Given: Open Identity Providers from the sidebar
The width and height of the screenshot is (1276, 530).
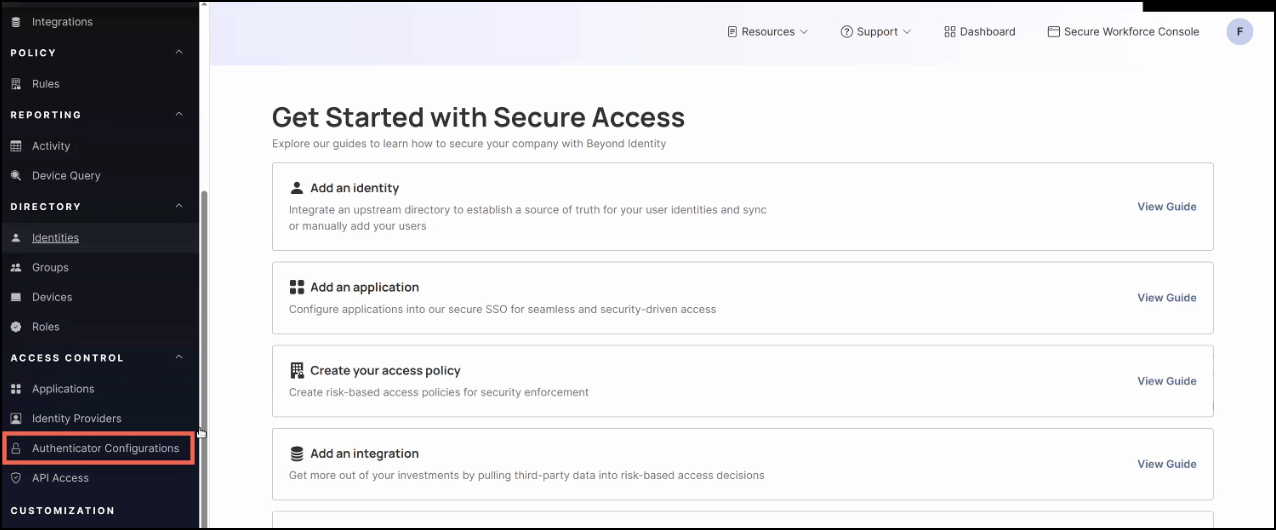Looking at the screenshot, I should point(76,419).
